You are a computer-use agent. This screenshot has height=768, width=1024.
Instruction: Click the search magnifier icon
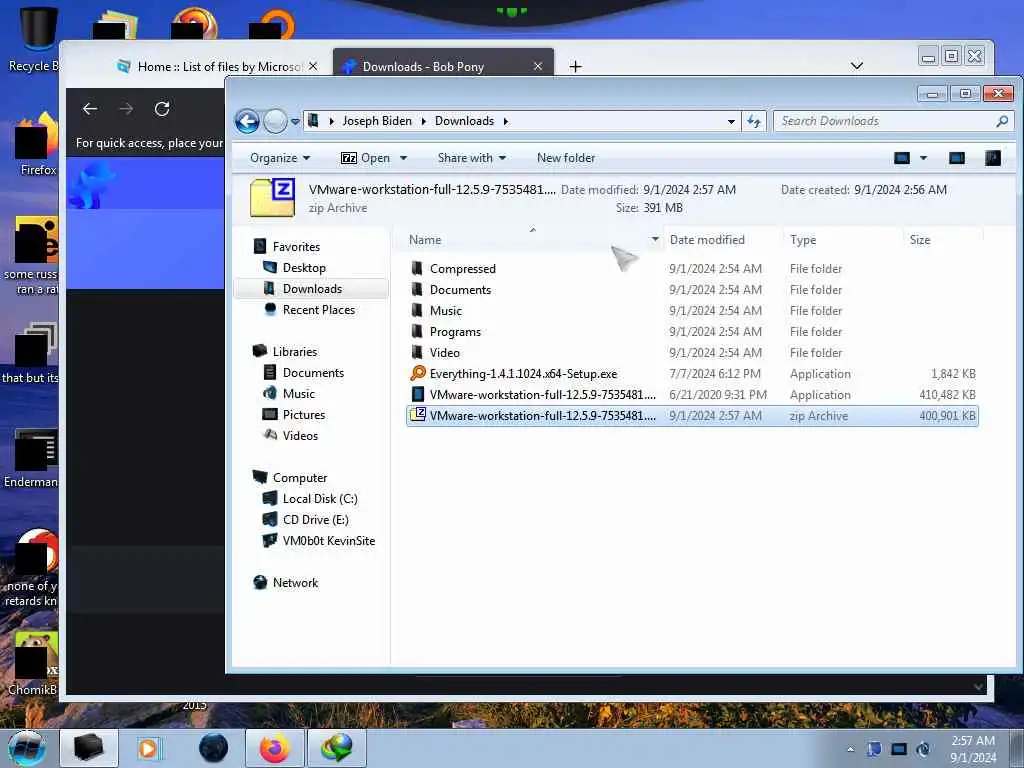pyautogui.click(x=1002, y=121)
